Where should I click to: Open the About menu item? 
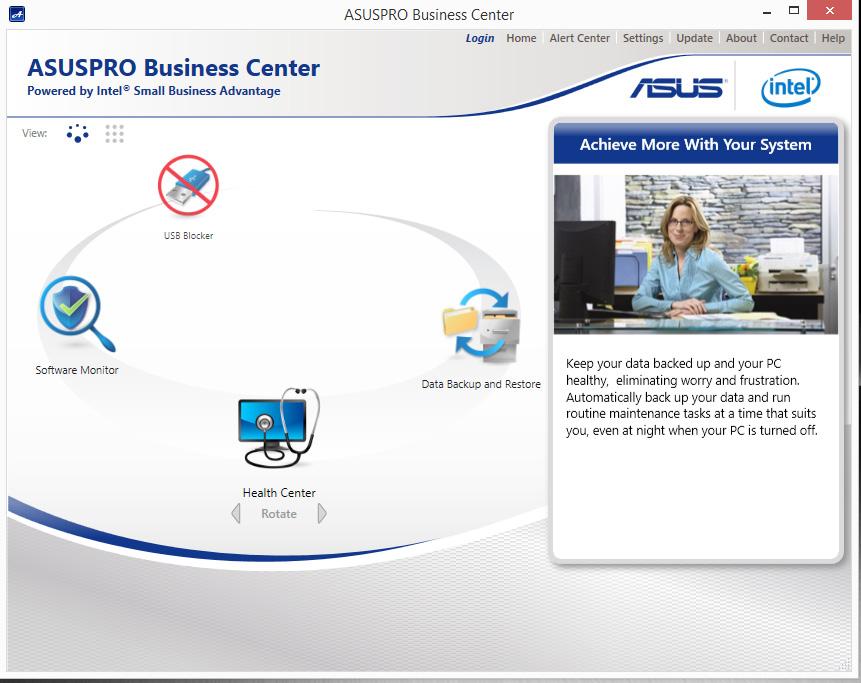741,38
